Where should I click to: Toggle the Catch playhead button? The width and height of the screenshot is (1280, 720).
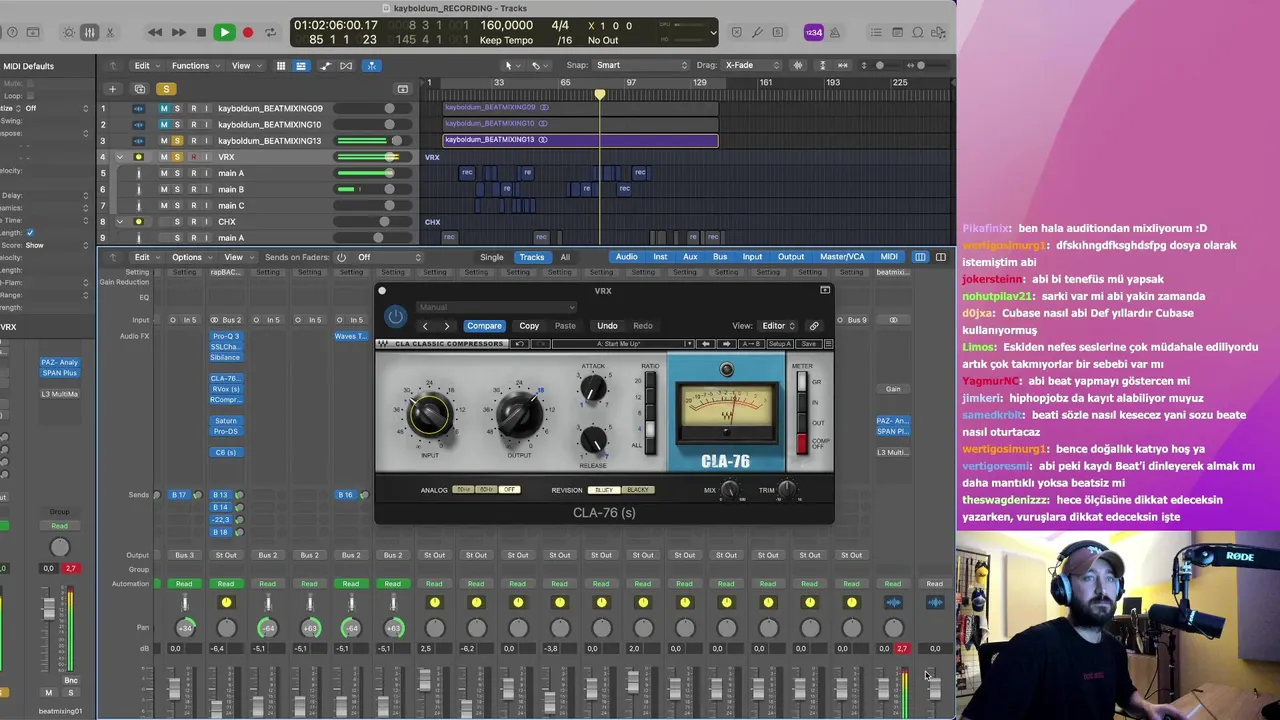pyautogui.click(x=371, y=66)
